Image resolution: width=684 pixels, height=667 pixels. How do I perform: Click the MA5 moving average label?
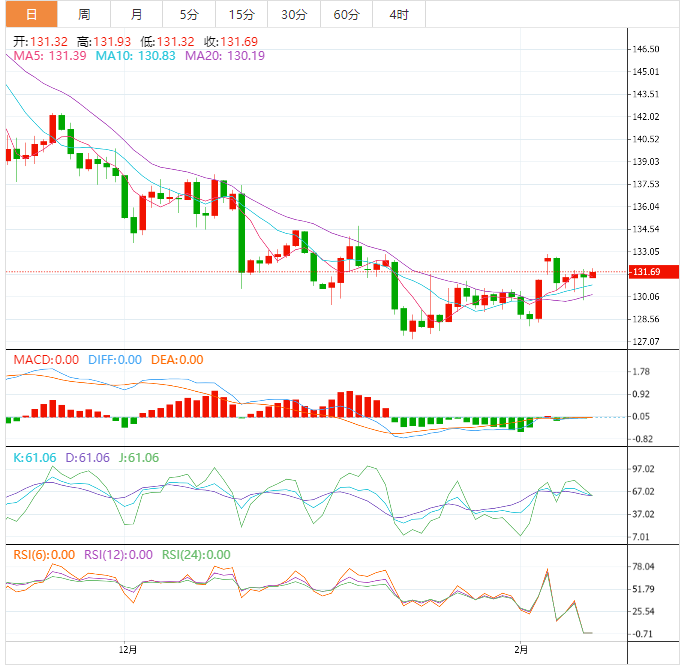(x=48, y=56)
